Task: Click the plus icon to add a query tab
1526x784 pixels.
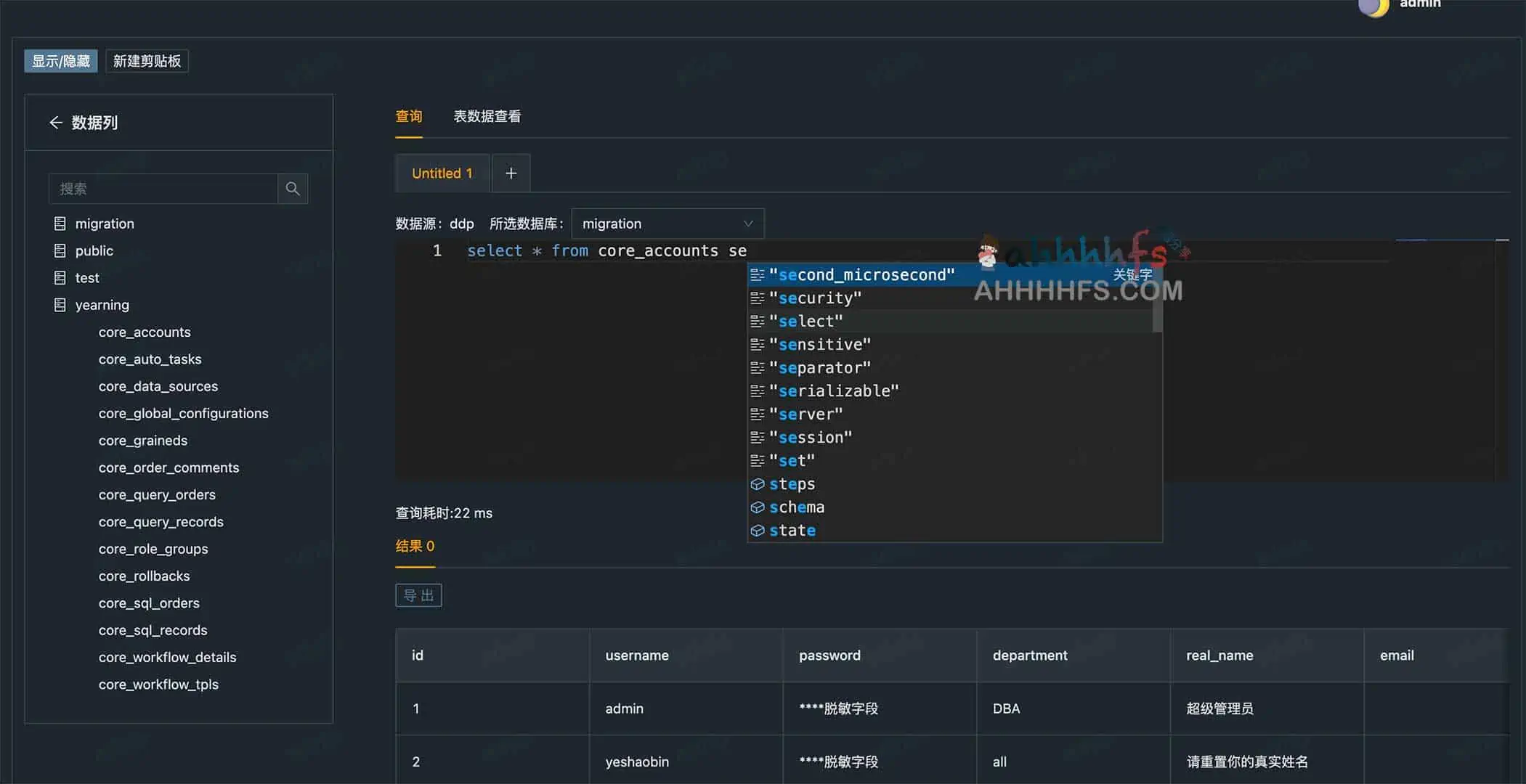Action: coord(511,173)
